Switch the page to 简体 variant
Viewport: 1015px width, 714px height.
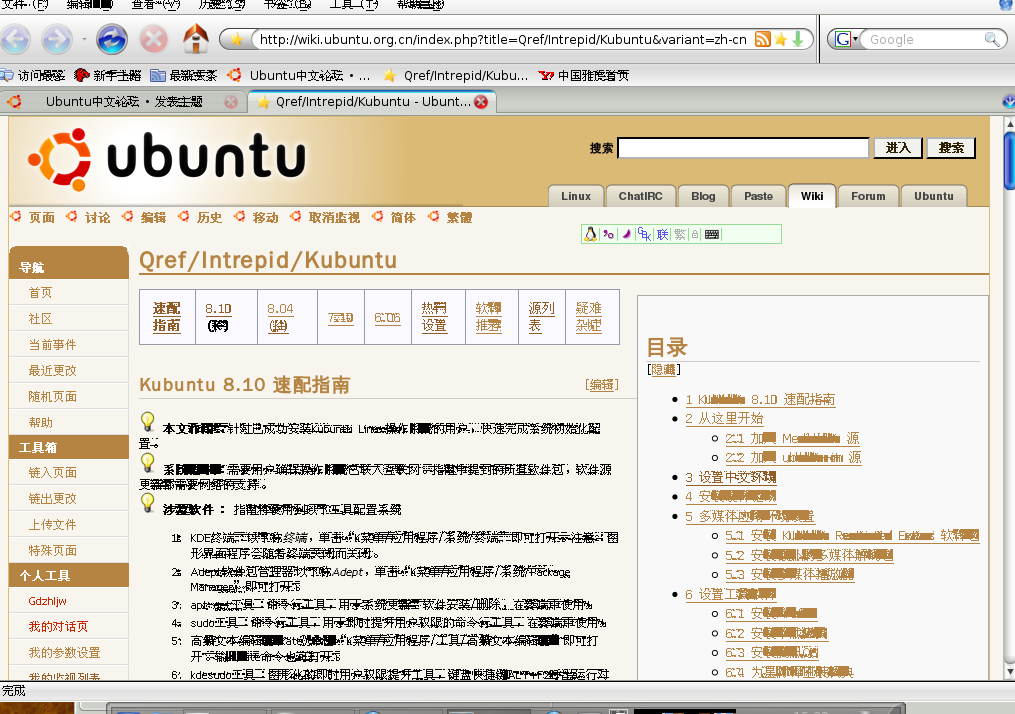[x=403, y=218]
